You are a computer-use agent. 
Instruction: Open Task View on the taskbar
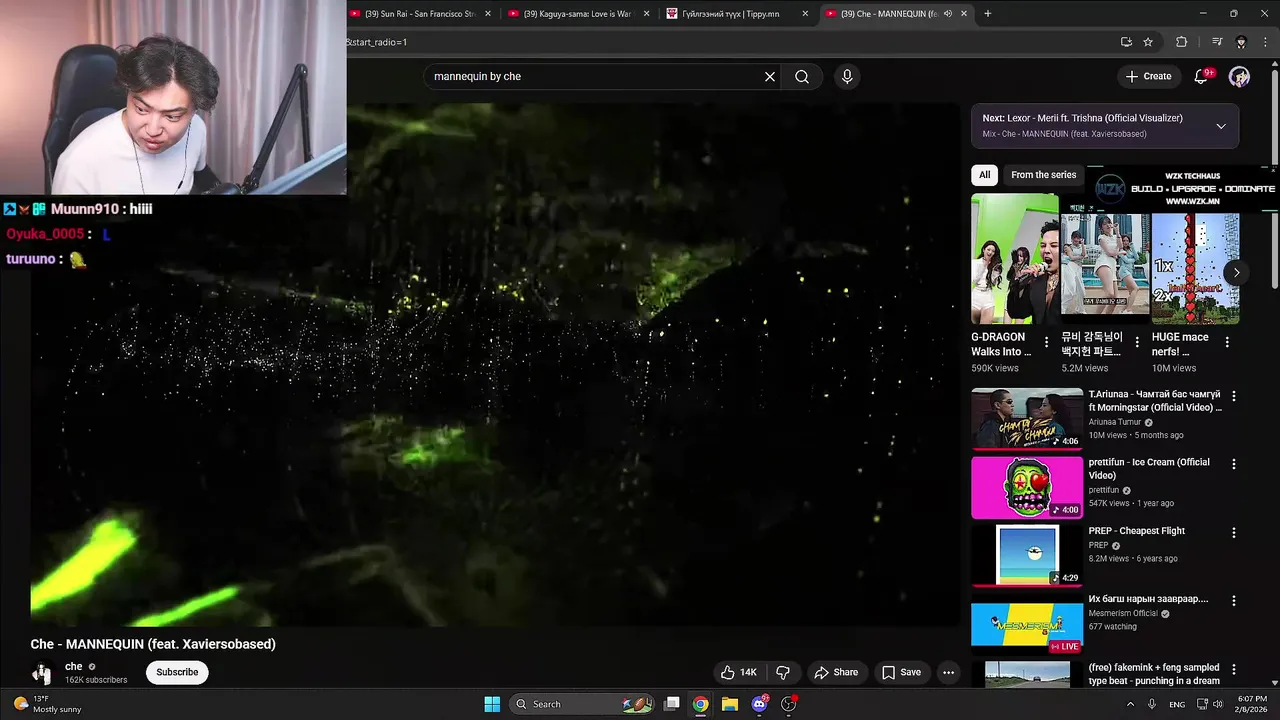coord(672,704)
